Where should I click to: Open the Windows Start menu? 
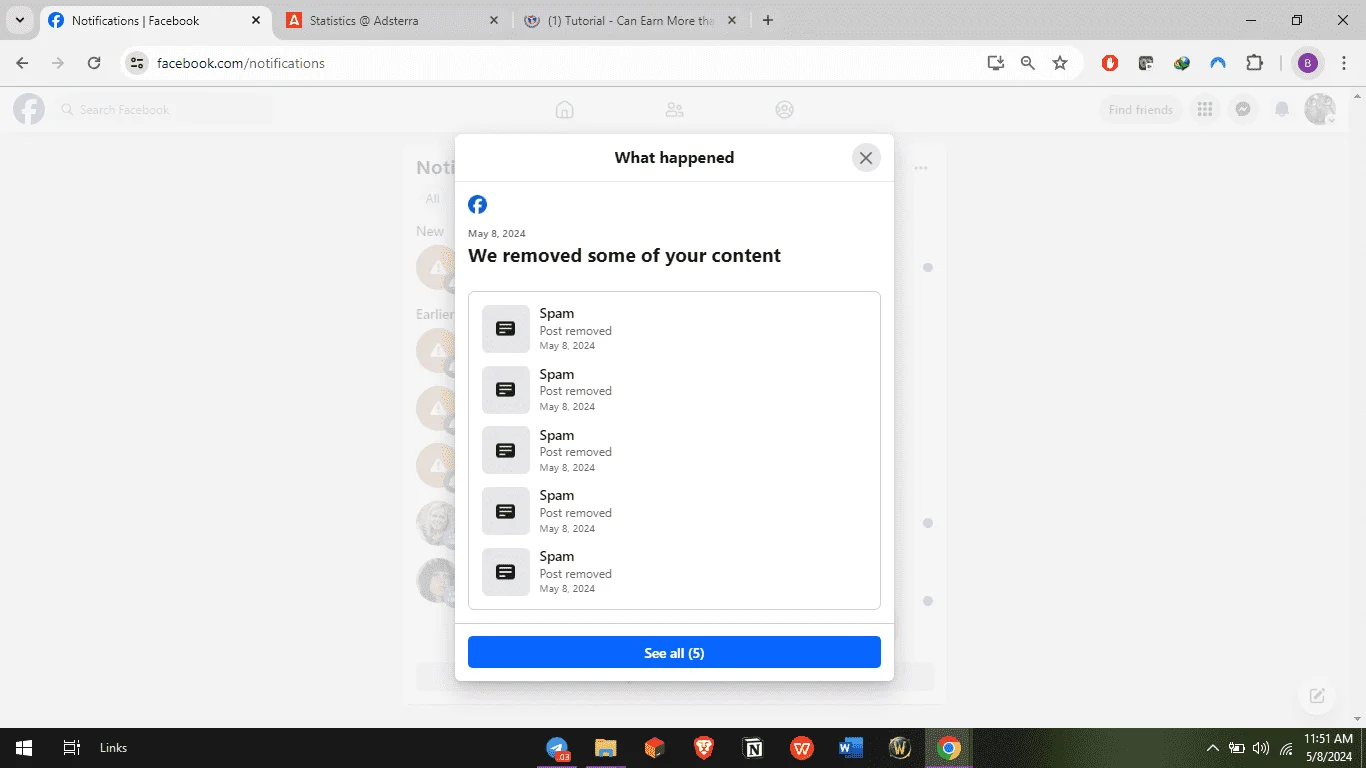click(x=24, y=748)
